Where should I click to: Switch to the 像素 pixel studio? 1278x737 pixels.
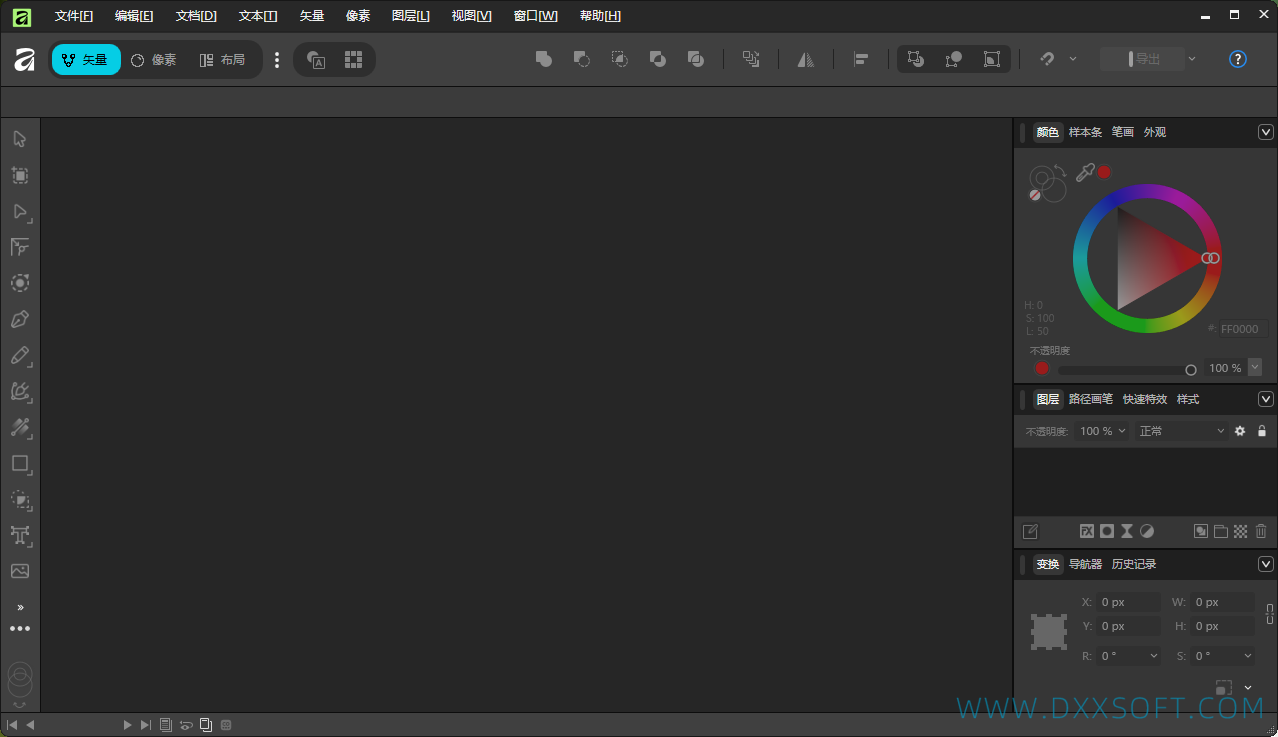pyautogui.click(x=154, y=59)
